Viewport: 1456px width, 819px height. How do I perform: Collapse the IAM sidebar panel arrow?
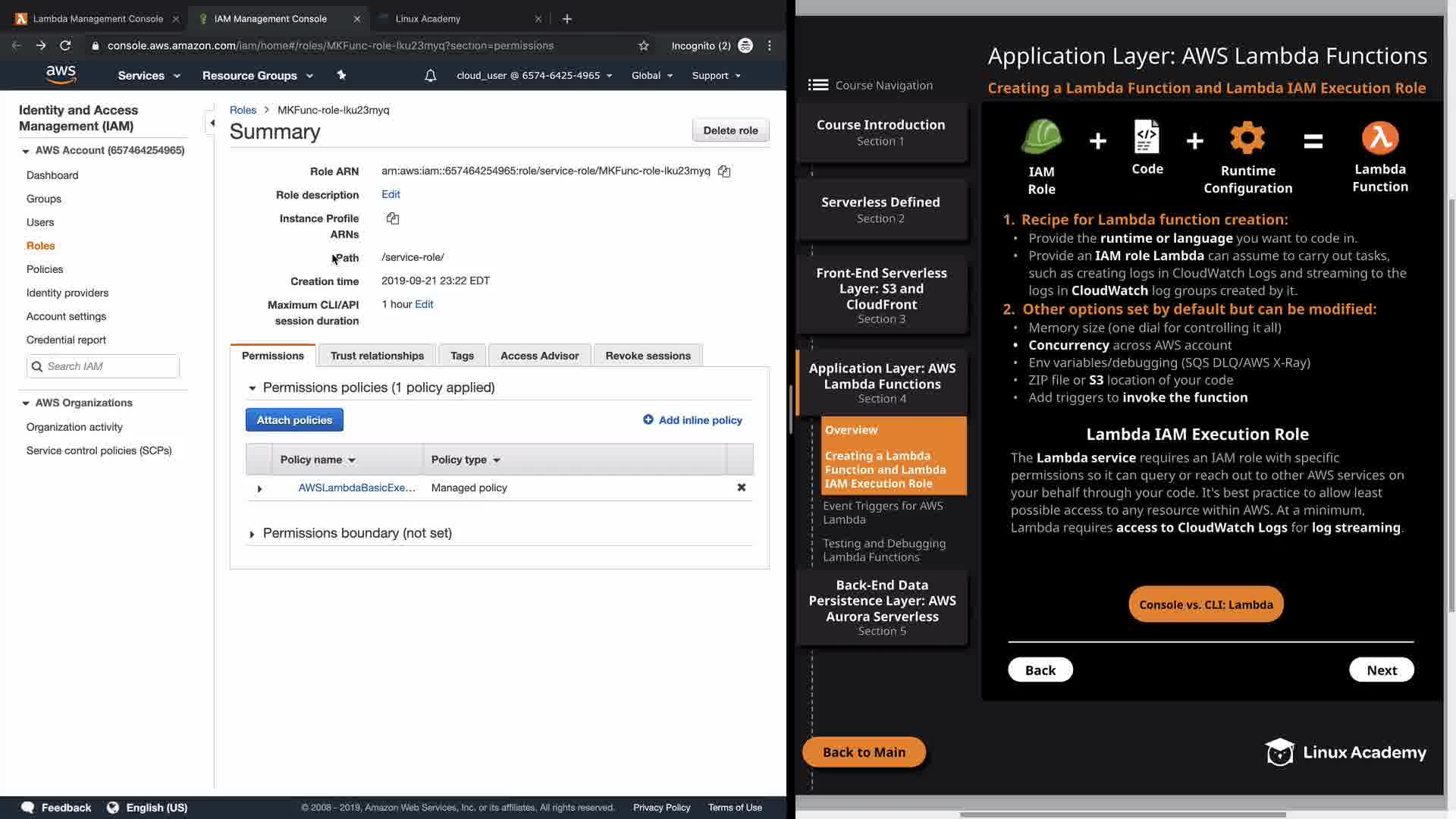[x=212, y=123]
